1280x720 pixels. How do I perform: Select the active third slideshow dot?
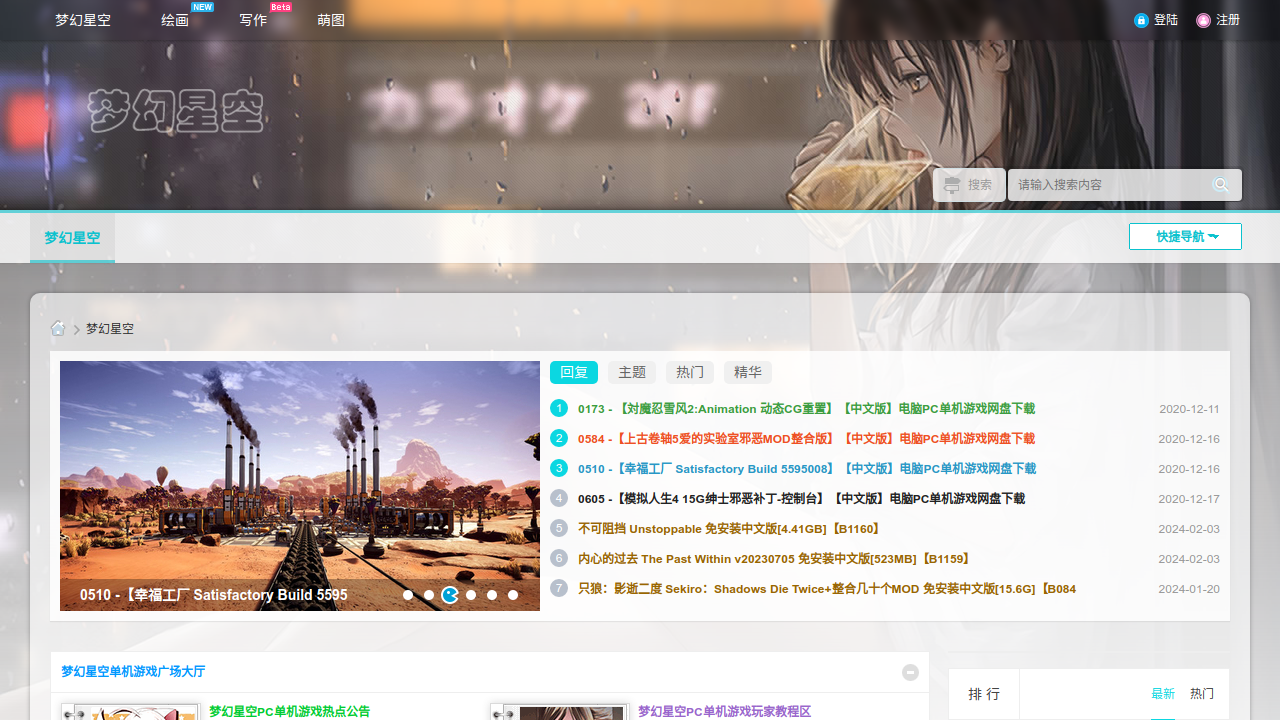(450, 595)
